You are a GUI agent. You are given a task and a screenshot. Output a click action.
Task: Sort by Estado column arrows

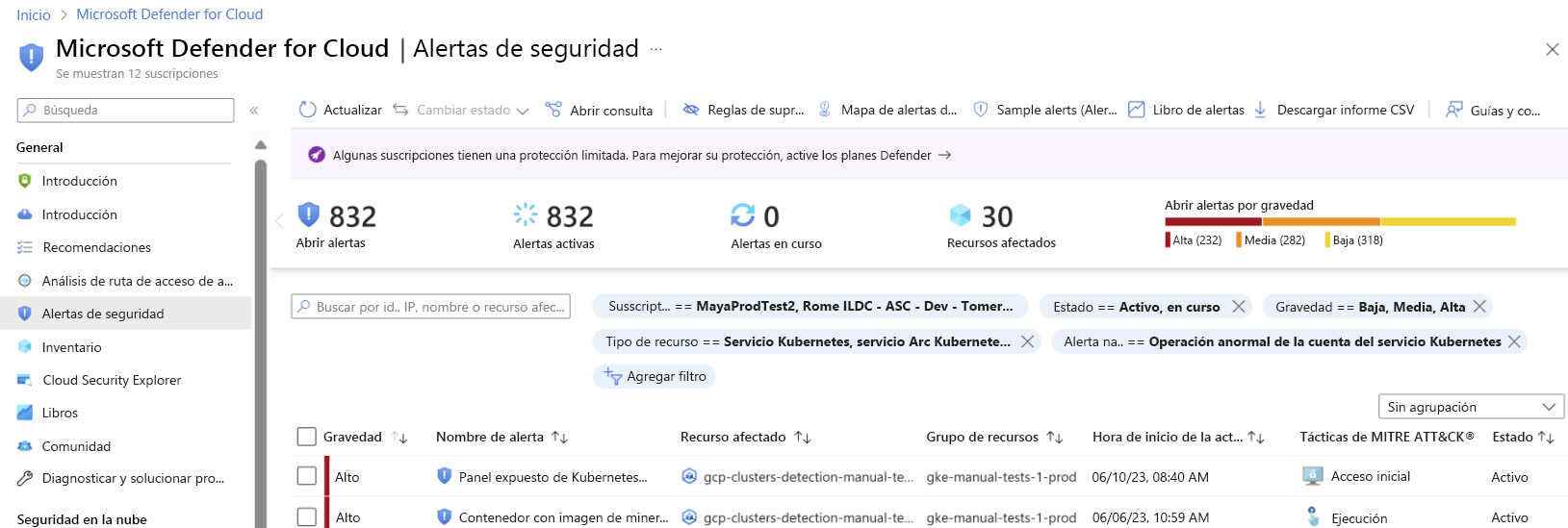tap(1546, 438)
